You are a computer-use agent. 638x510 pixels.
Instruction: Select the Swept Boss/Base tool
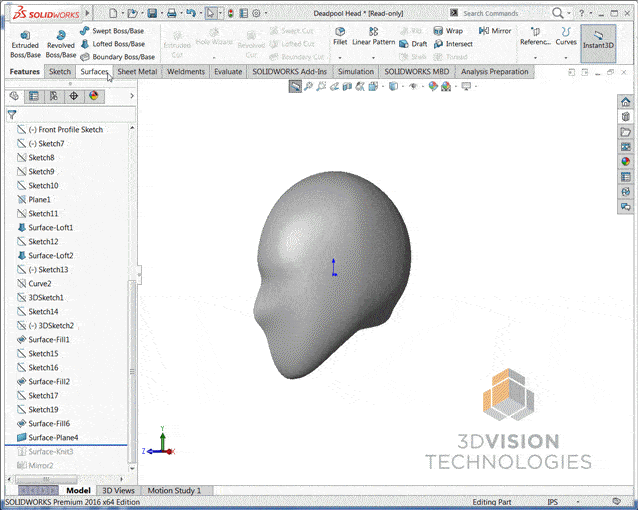pyautogui.click(x=112, y=31)
